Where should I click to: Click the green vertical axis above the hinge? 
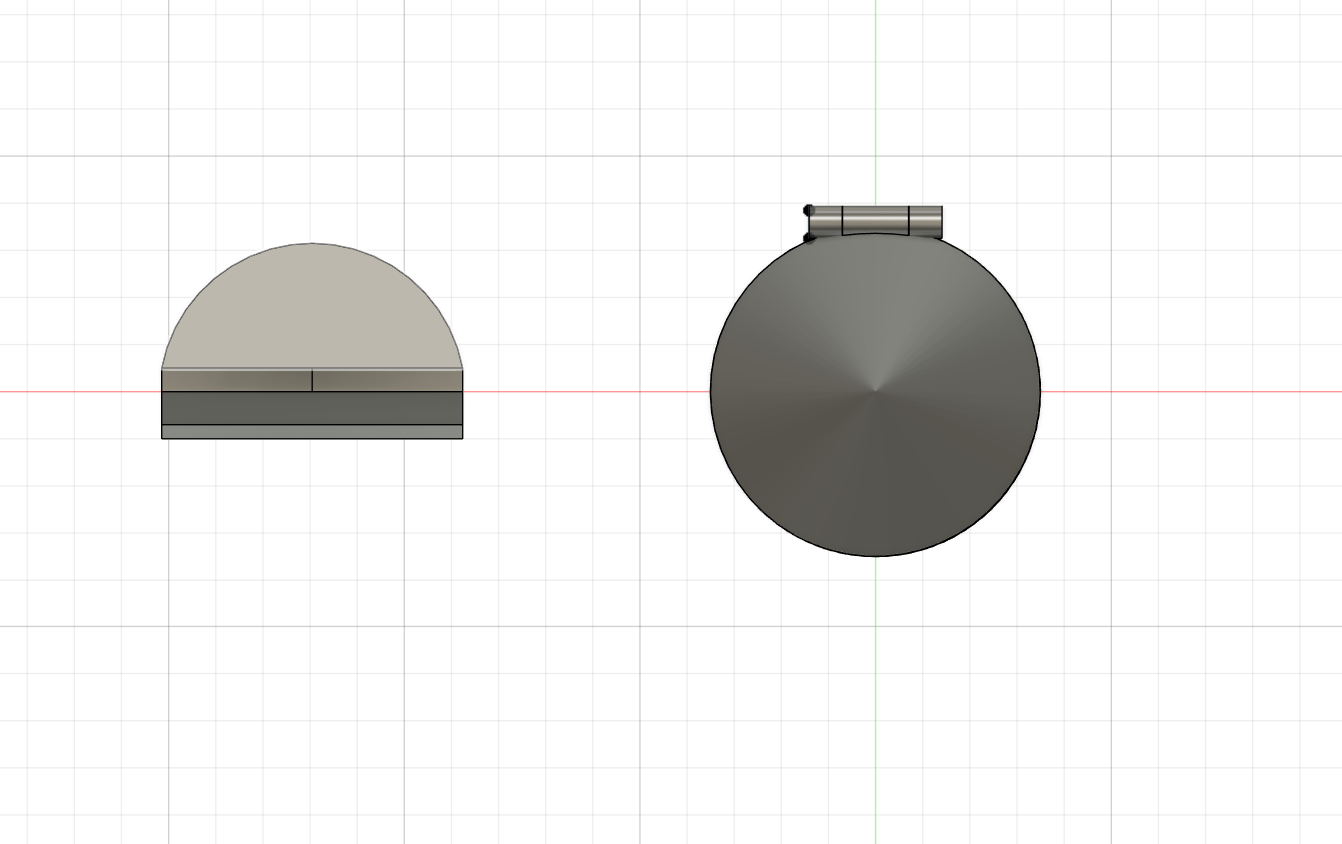pyautogui.click(x=876, y=100)
